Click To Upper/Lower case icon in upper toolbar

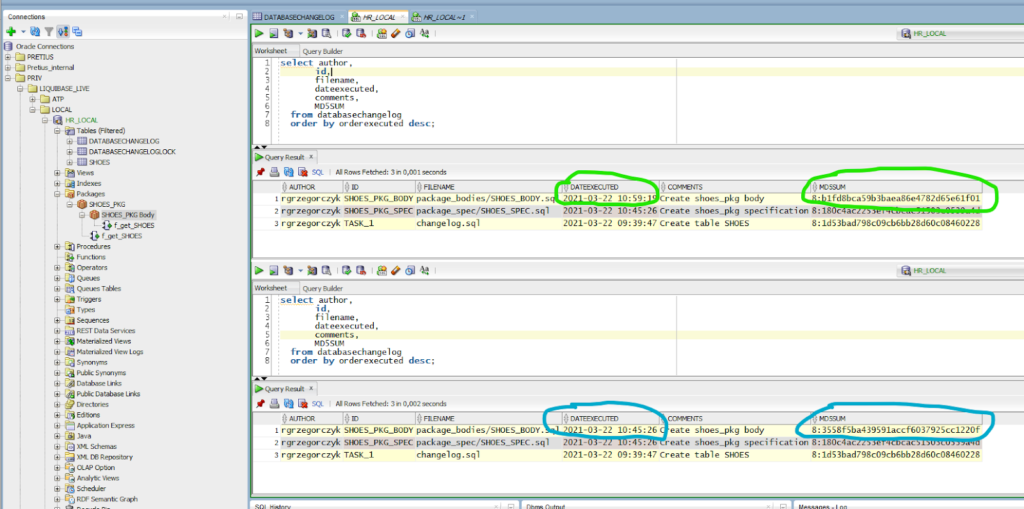click(425, 33)
